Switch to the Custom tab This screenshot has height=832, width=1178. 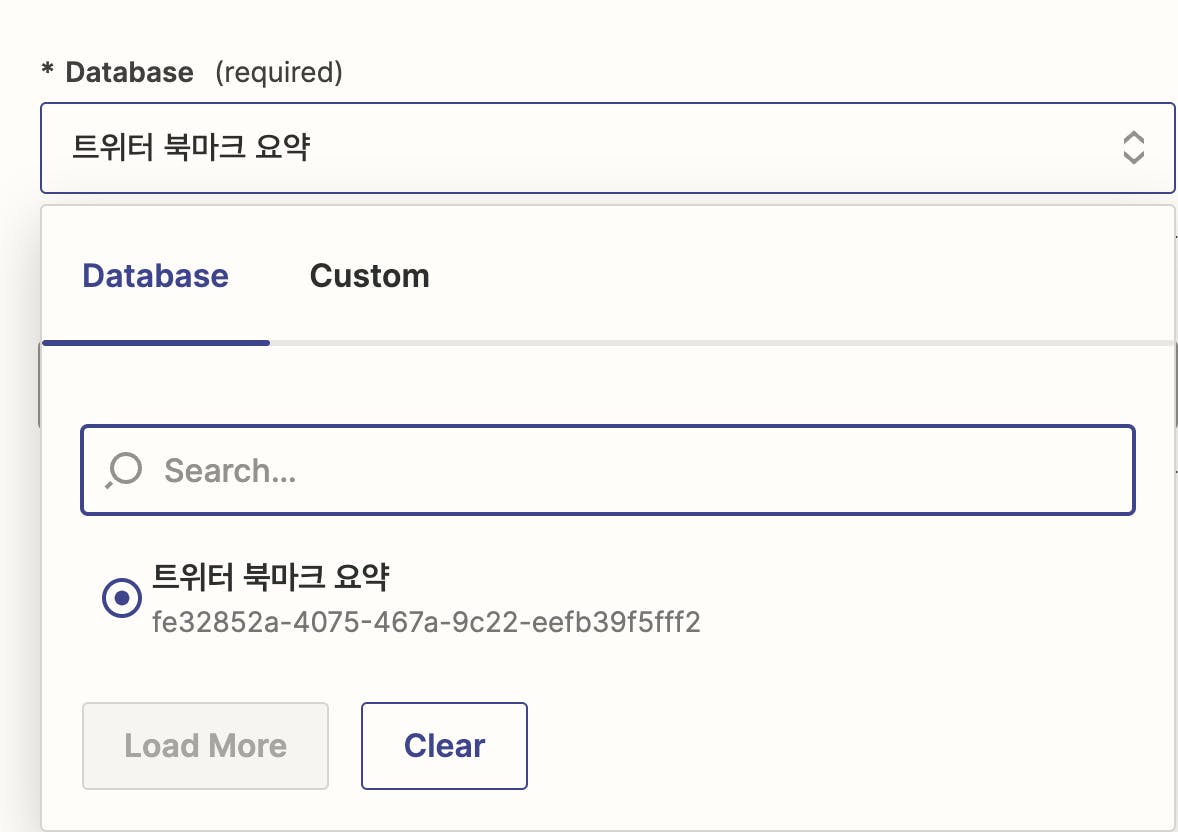click(370, 276)
